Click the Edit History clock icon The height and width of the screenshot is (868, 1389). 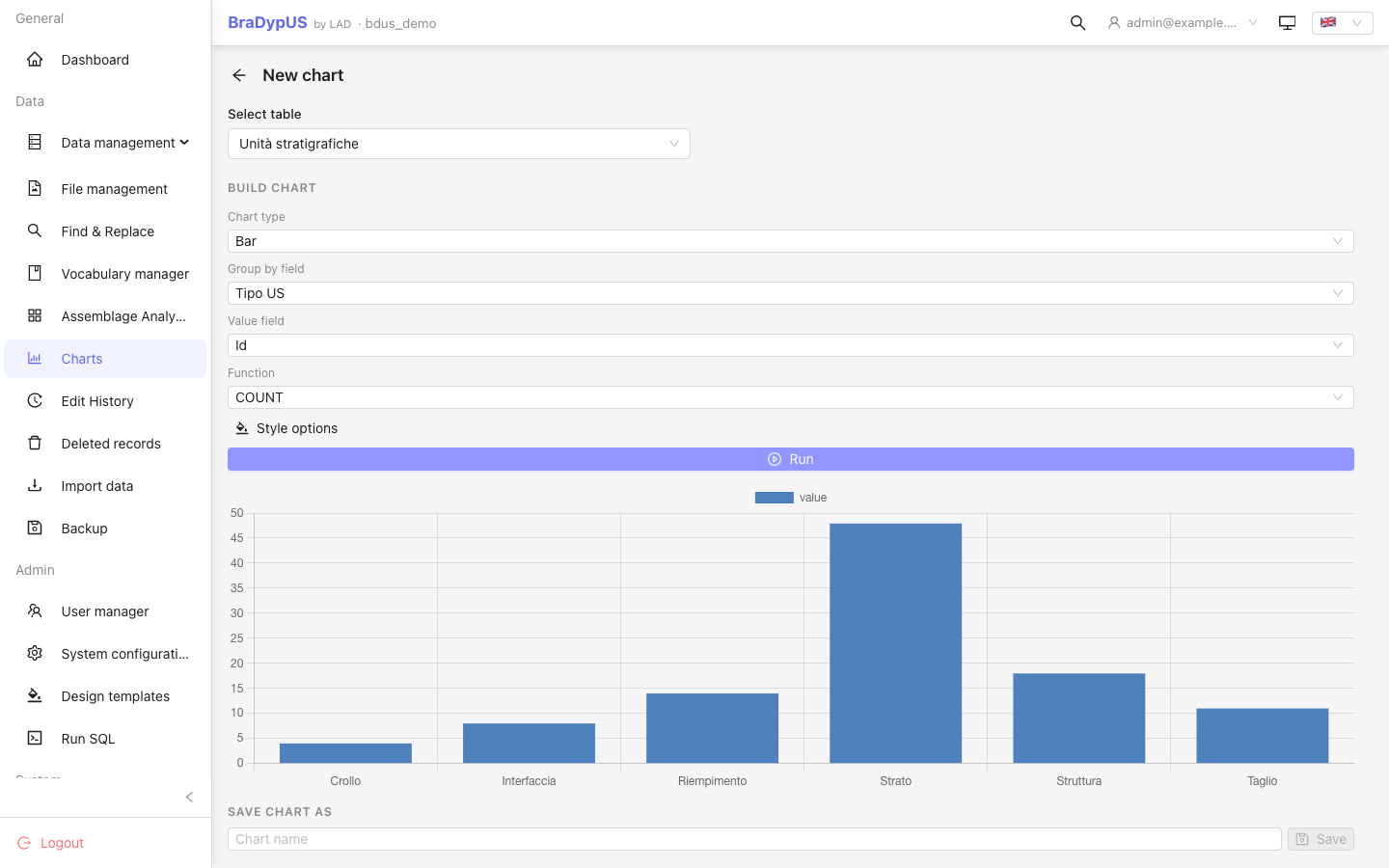click(x=35, y=401)
